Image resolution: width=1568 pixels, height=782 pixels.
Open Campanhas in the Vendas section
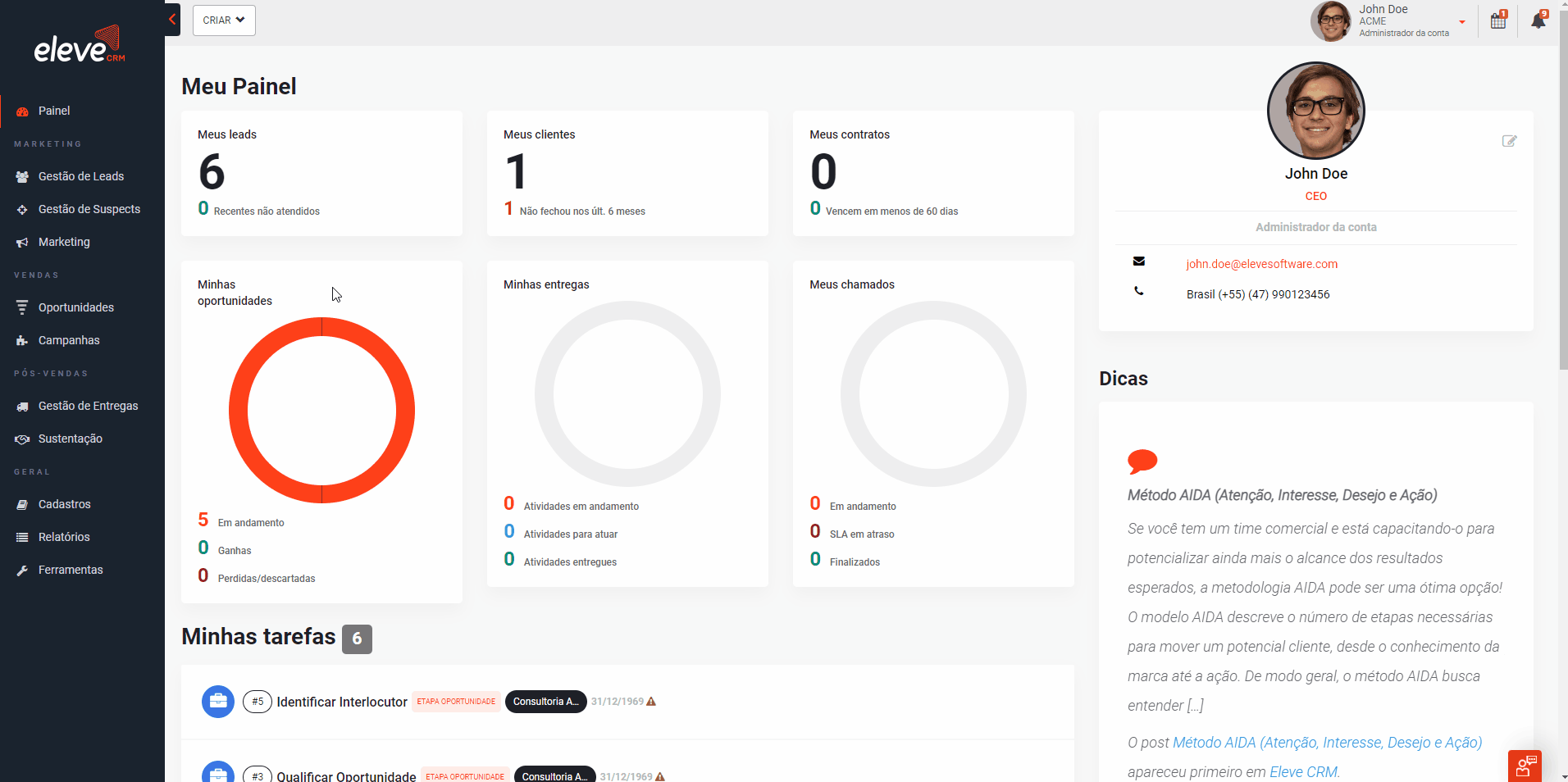tap(69, 340)
